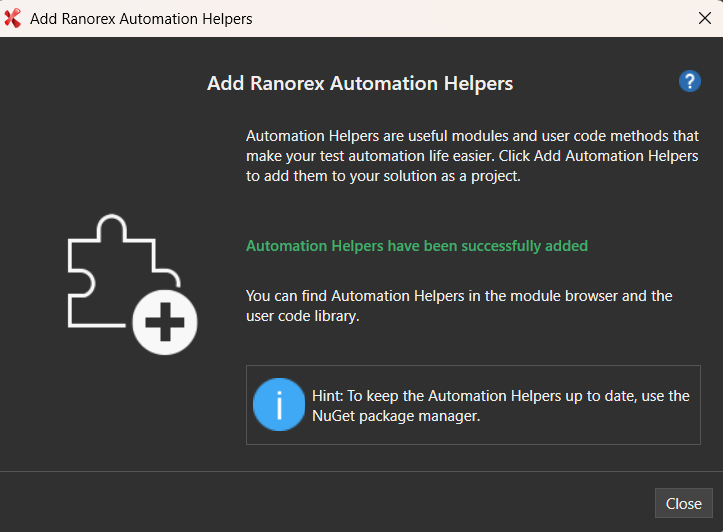
Task: Click the text about the module browser
Action: tap(459, 306)
